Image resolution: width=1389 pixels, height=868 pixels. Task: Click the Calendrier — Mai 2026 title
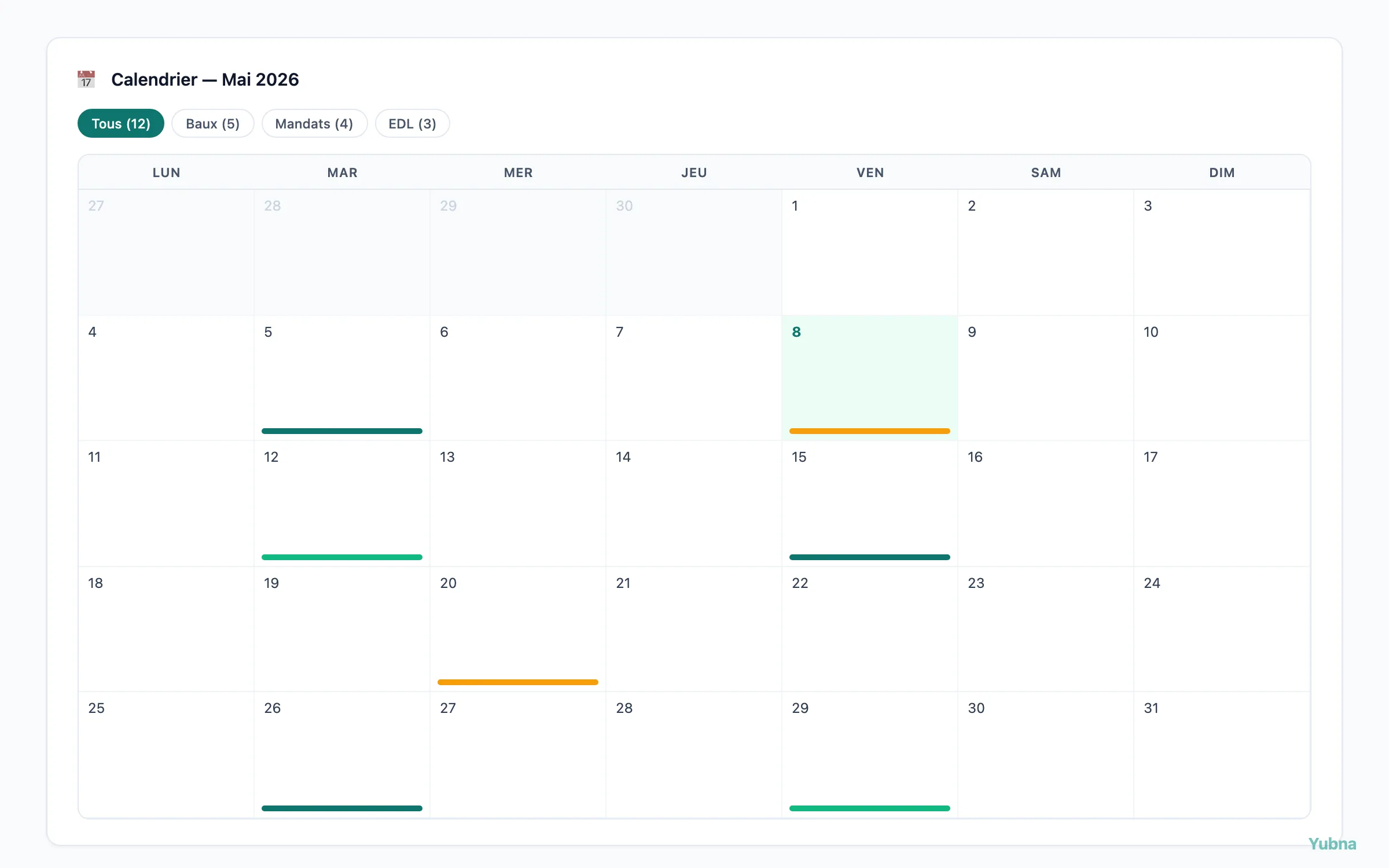[x=205, y=79]
